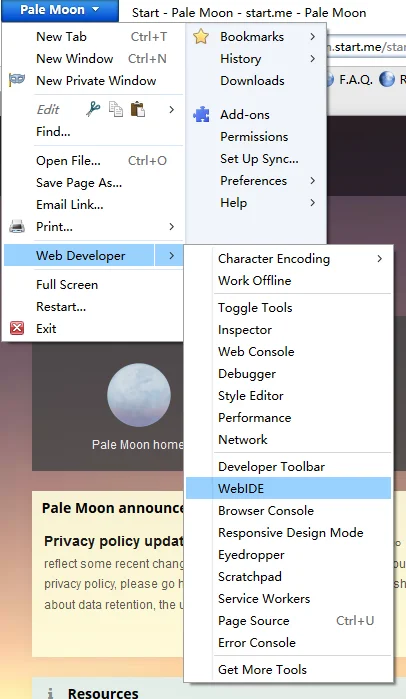Open the Pale Moon application menu button

tap(60, 10)
